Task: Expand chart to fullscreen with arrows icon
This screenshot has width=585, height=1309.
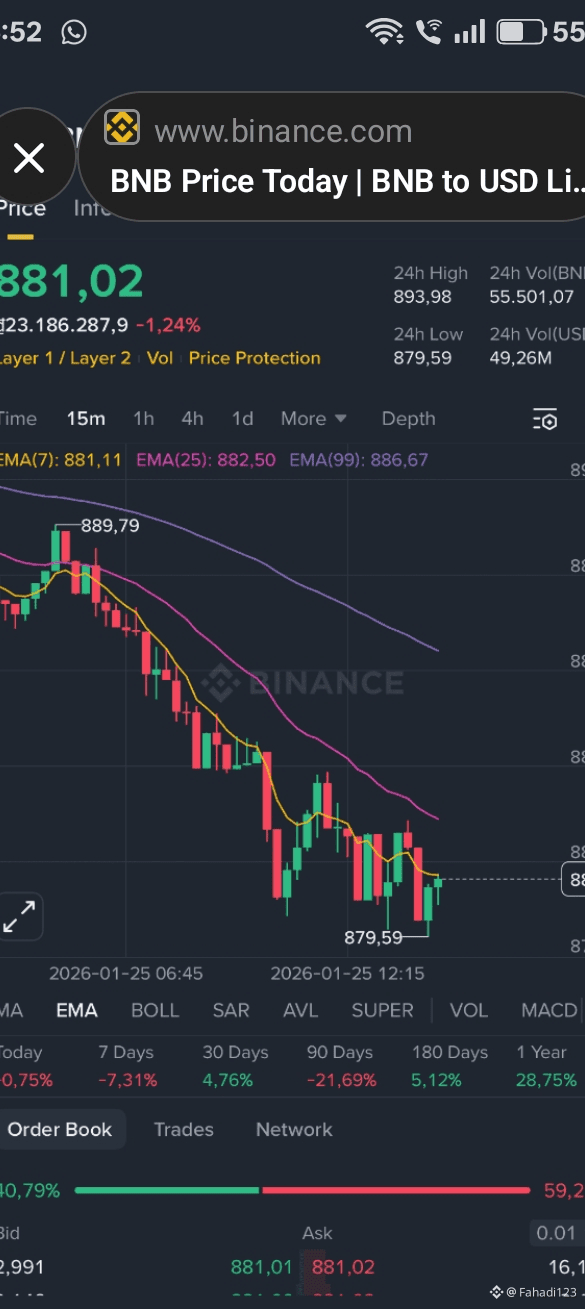Action: (x=19, y=915)
